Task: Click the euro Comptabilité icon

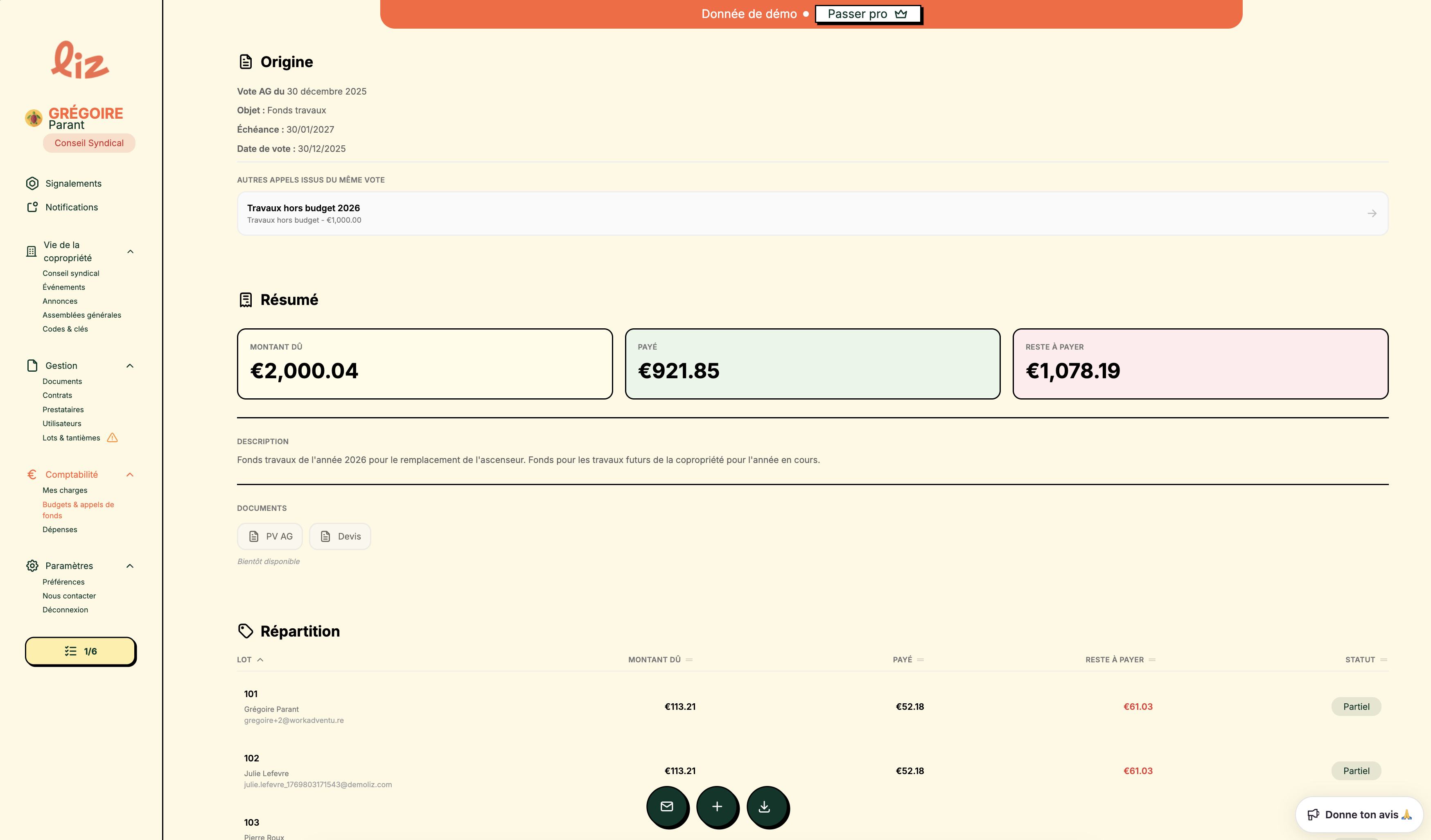Action: click(x=32, y=474)
